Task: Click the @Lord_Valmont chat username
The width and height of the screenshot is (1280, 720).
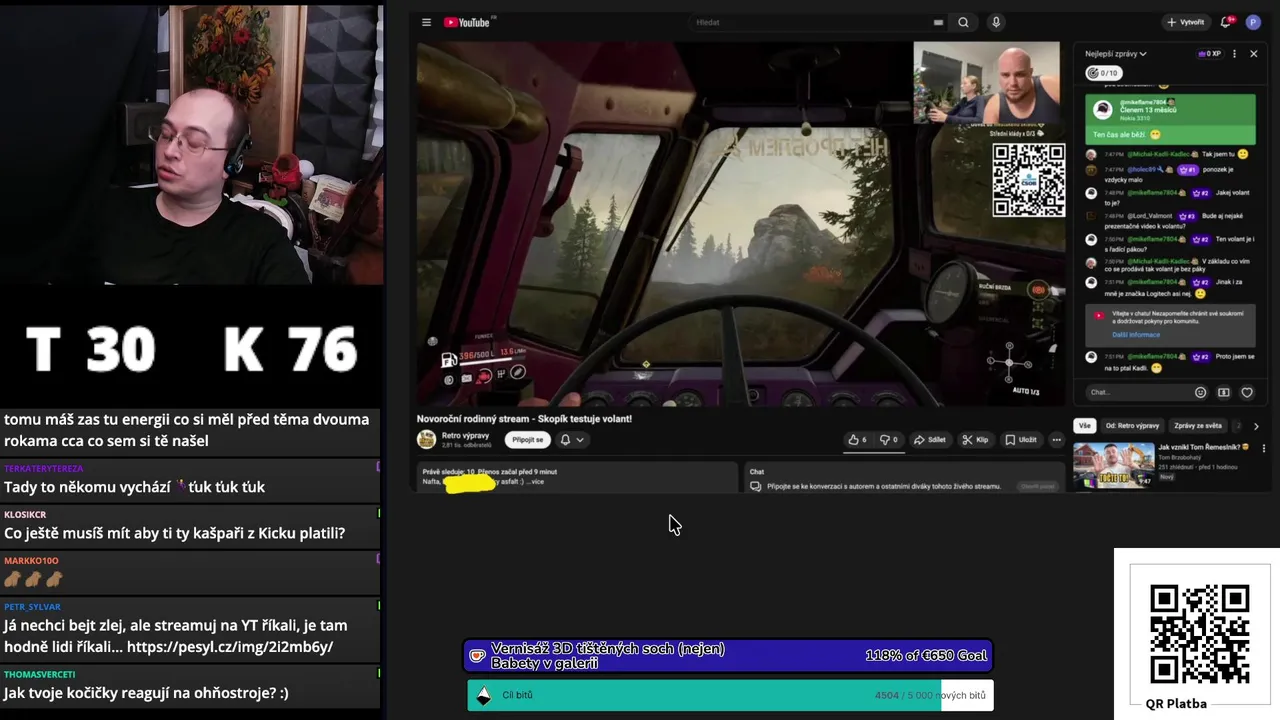Action: point(1150,216)
